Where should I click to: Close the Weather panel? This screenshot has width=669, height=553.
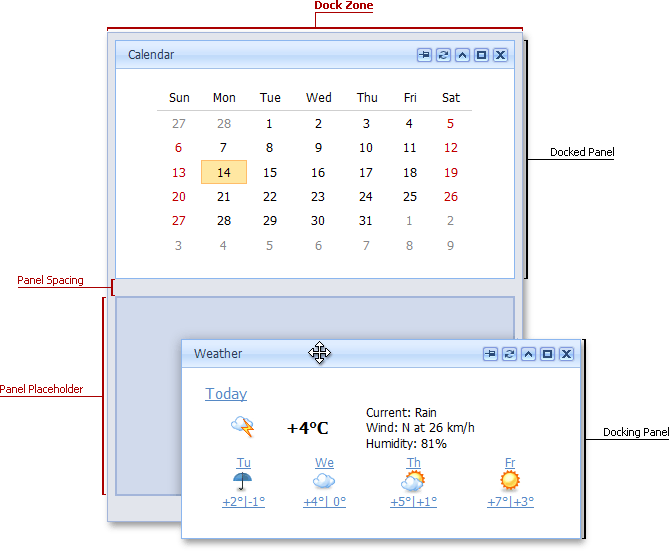click(567, 354)
